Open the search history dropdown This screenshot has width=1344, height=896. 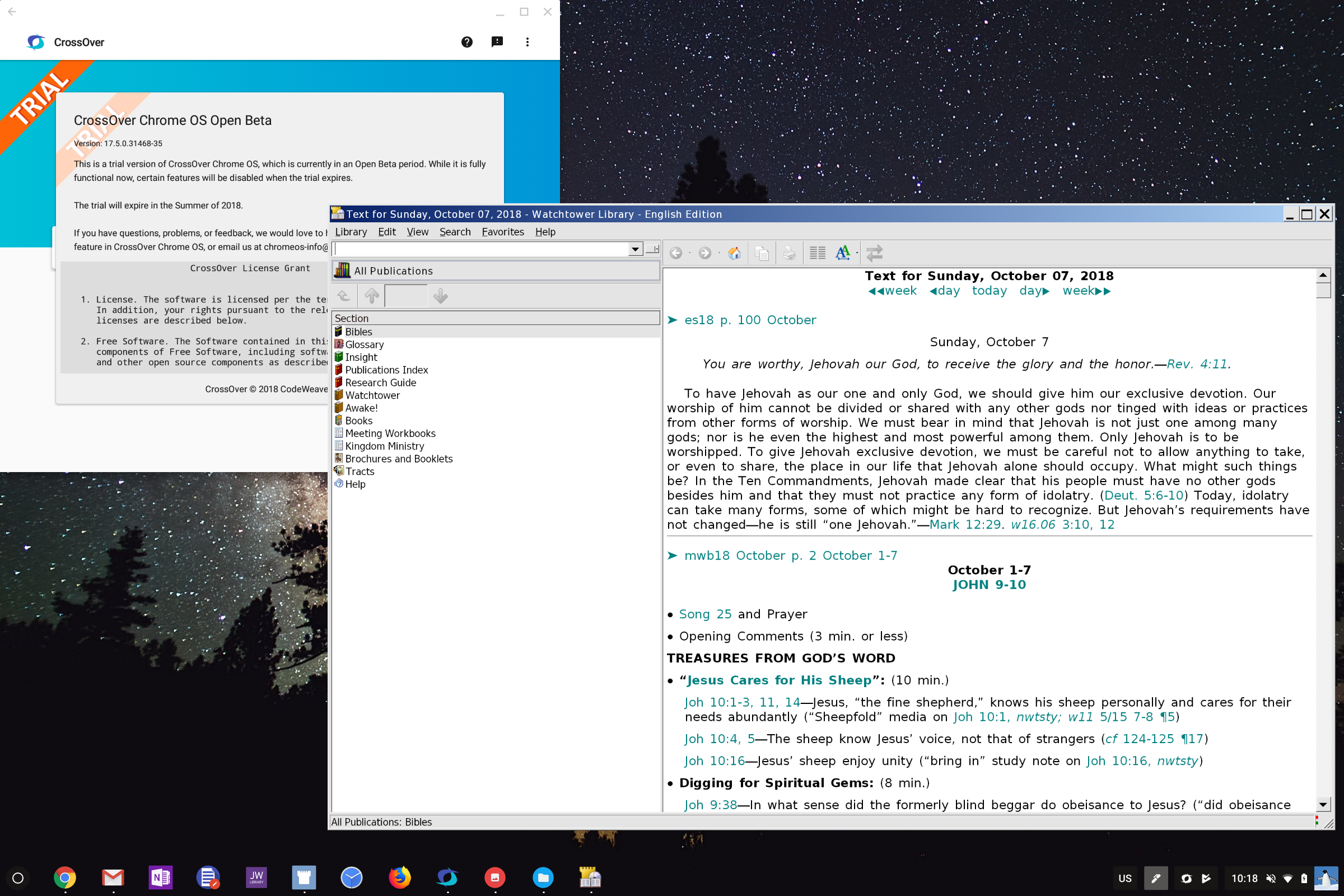tap(634, 249)
